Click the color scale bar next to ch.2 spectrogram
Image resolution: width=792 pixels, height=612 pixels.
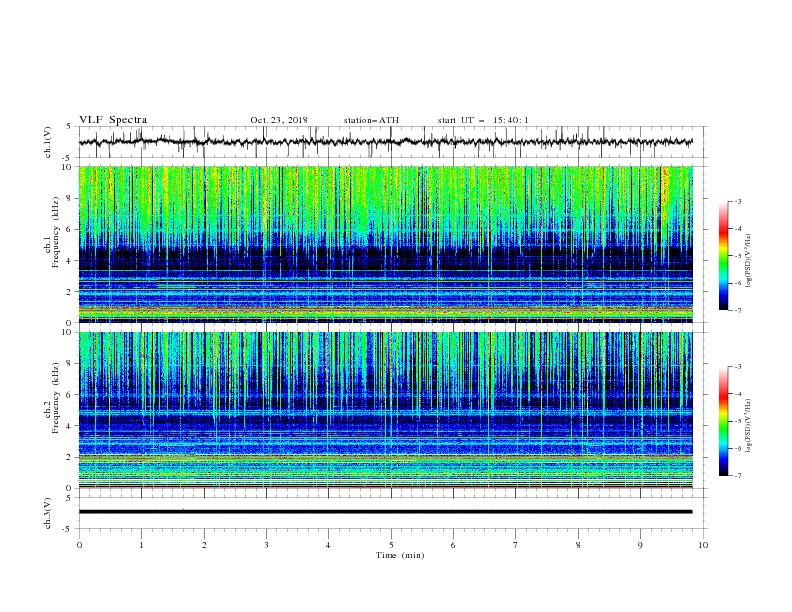click(723, 421)
